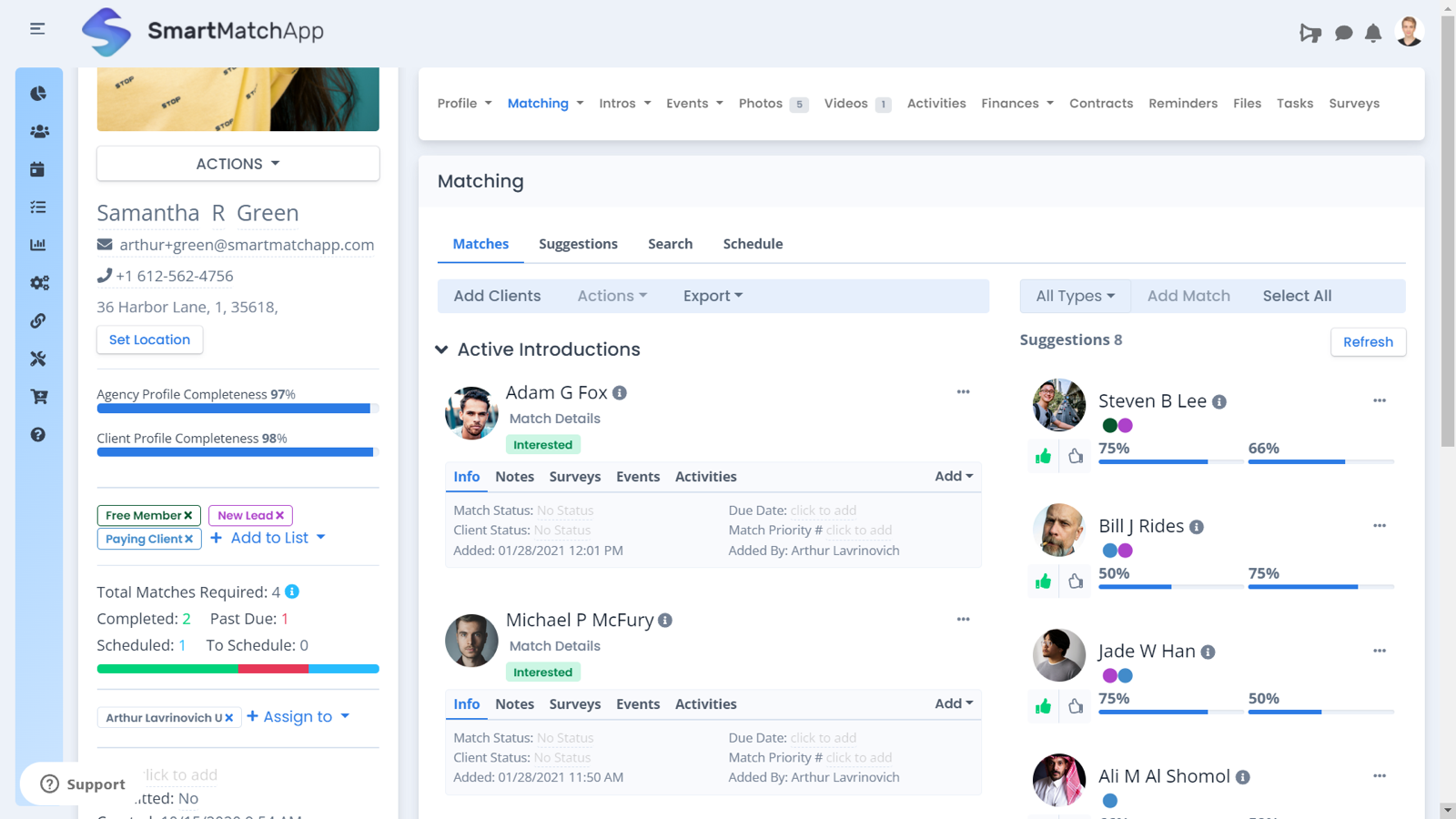Thumbs down Bill J Rides suggestion

coord(1076,581)
